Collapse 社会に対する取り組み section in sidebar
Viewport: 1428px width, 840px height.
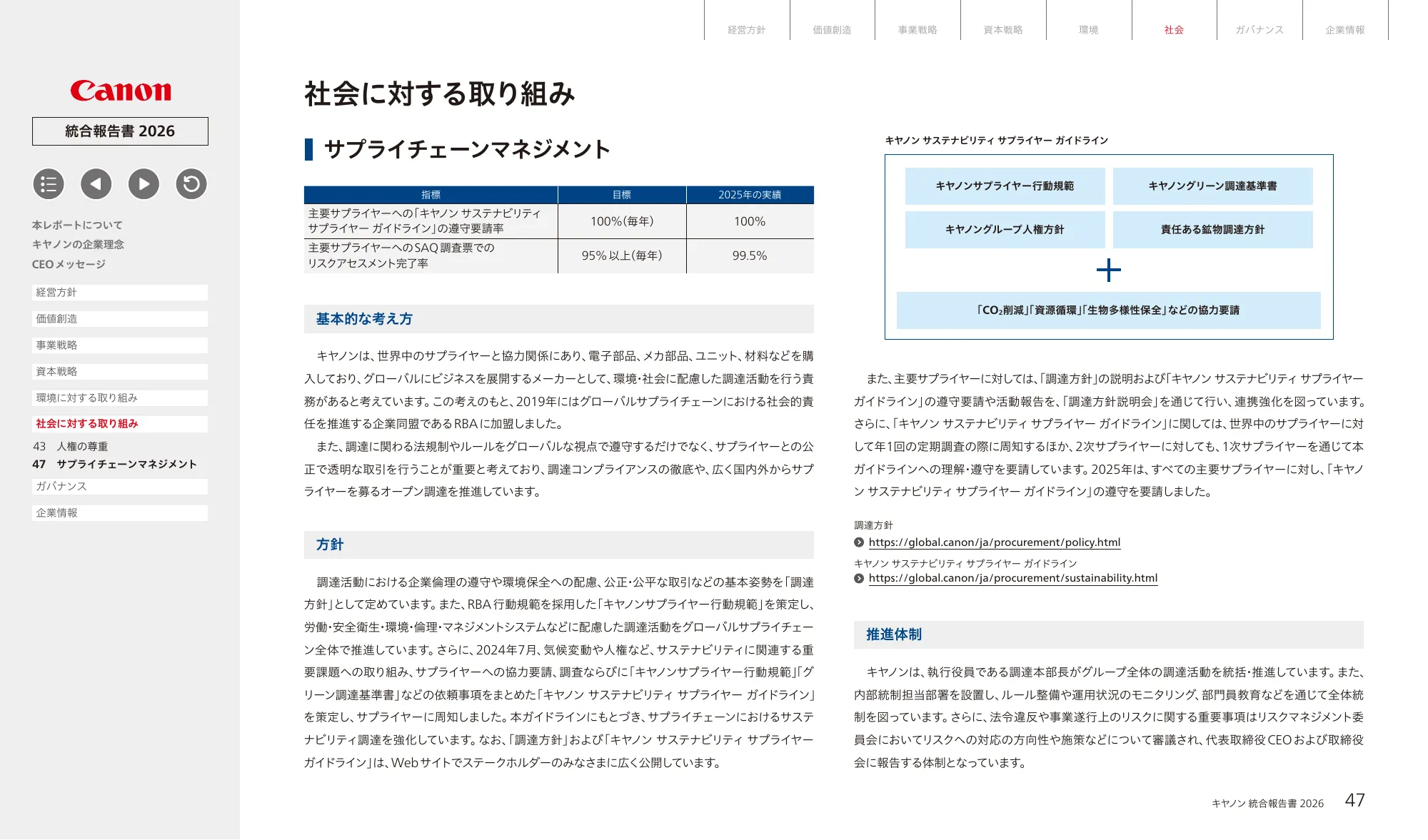coord(120,424)
